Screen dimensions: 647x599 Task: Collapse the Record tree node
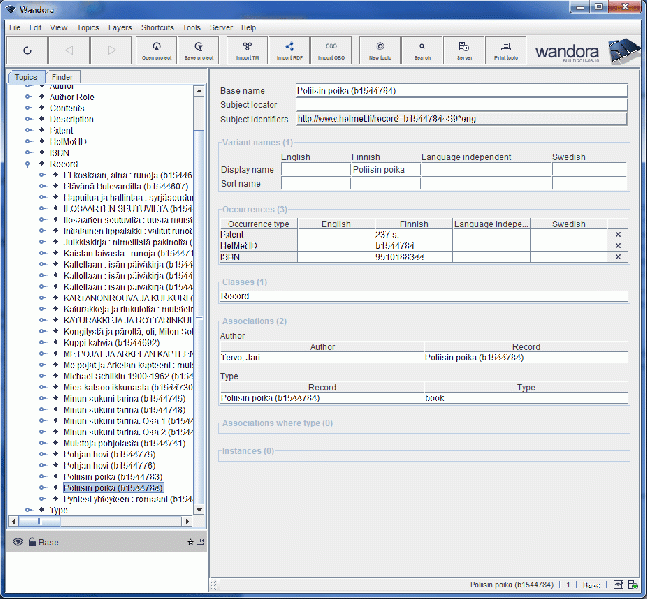click(x=28, y=163)
